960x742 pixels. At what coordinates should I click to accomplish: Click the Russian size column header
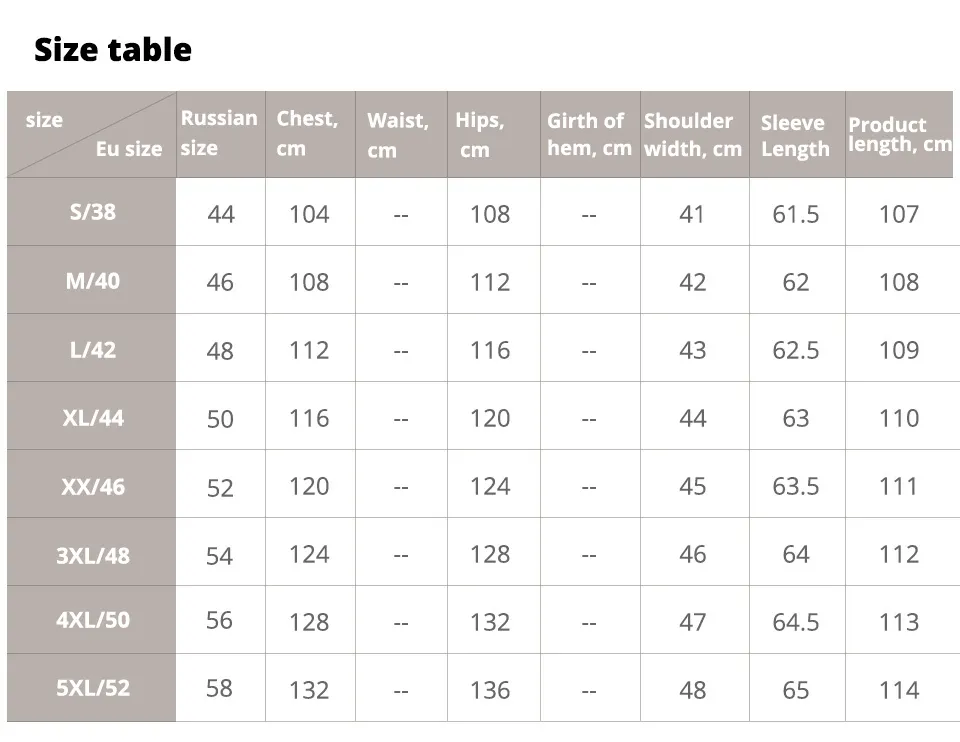pos(220,134)
